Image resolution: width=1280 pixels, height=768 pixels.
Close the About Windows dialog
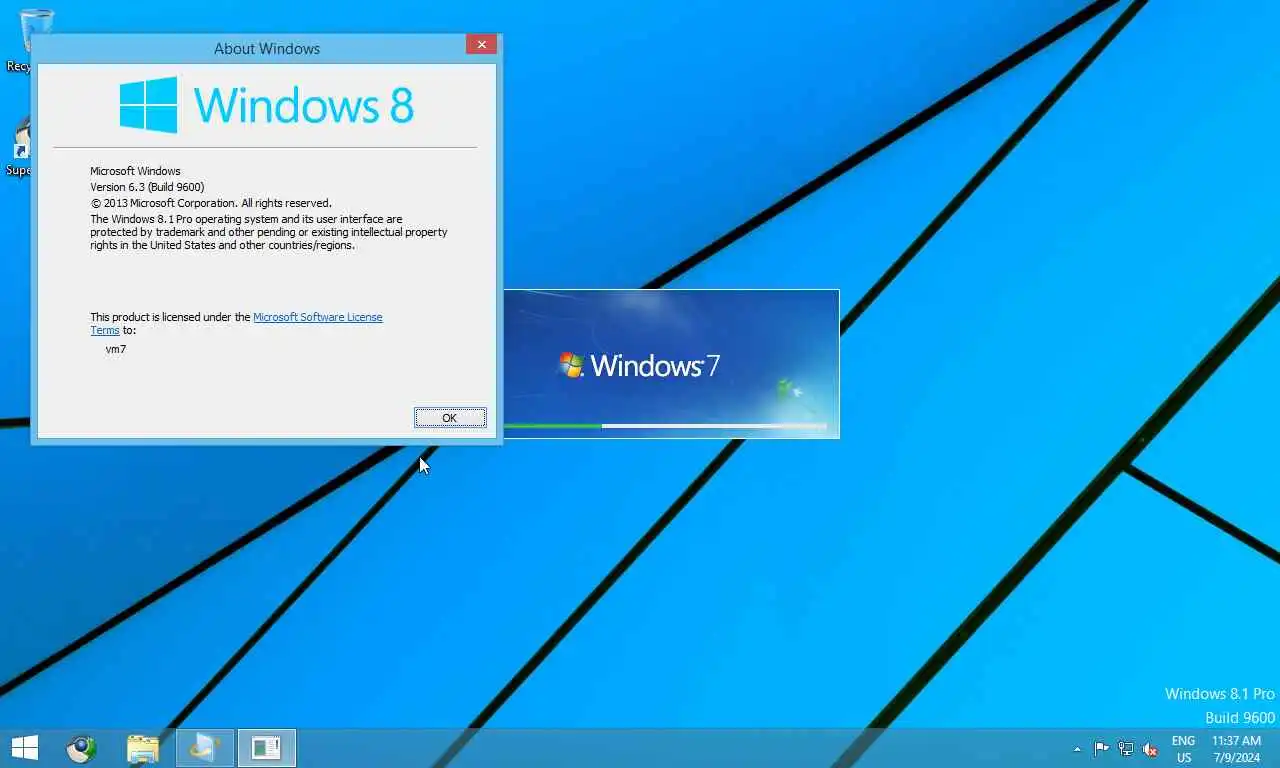pyautogui.click(x=481, y=45)
